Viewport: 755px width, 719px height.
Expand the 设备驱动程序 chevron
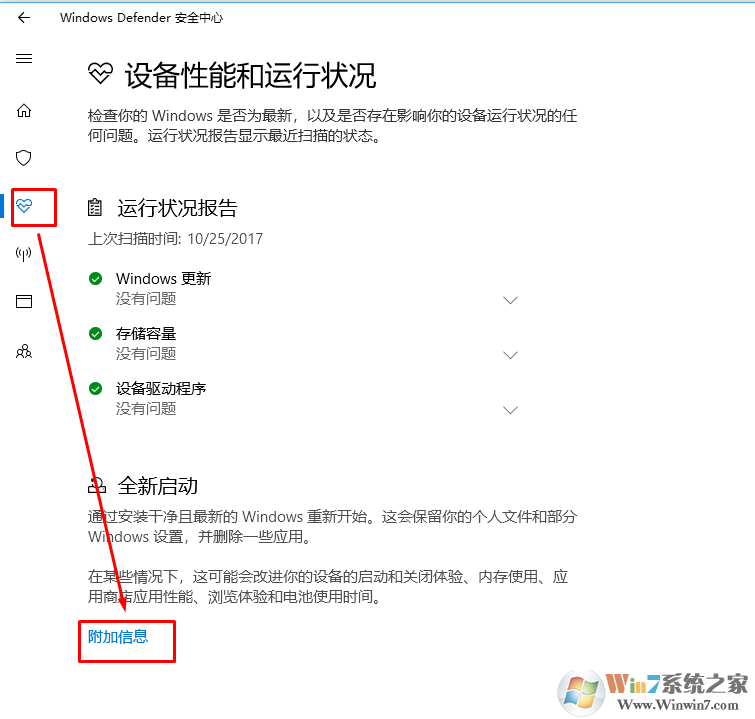pos(510,410)
